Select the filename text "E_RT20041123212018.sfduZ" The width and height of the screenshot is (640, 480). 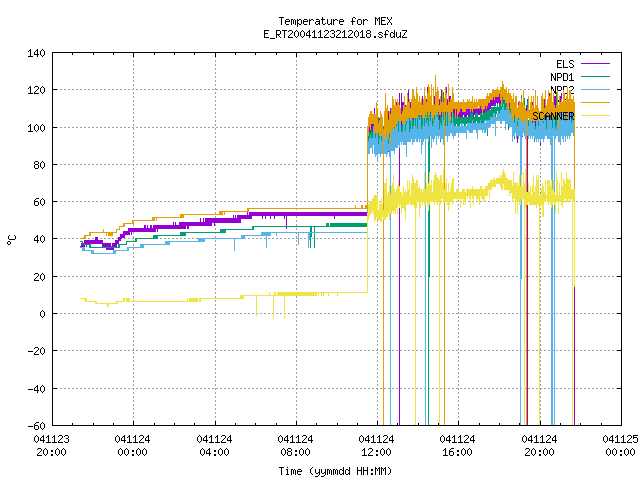pyautogui.click(x=336, y=34)
